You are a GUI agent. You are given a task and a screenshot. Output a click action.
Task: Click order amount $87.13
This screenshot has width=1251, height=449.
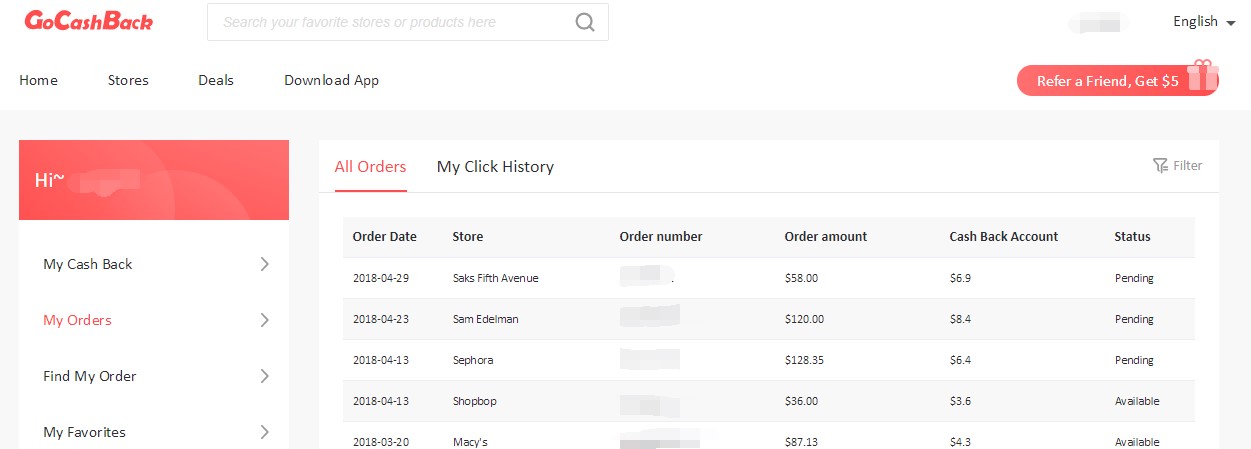[x=801, y=442]
